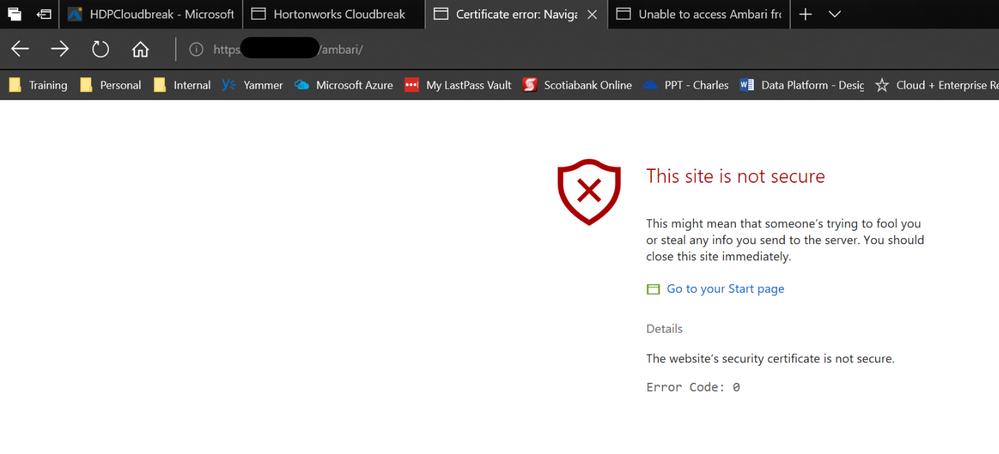
Task: Open the tabs you've set aside icon
Action: pyautogui.click(x=15, y=13)
